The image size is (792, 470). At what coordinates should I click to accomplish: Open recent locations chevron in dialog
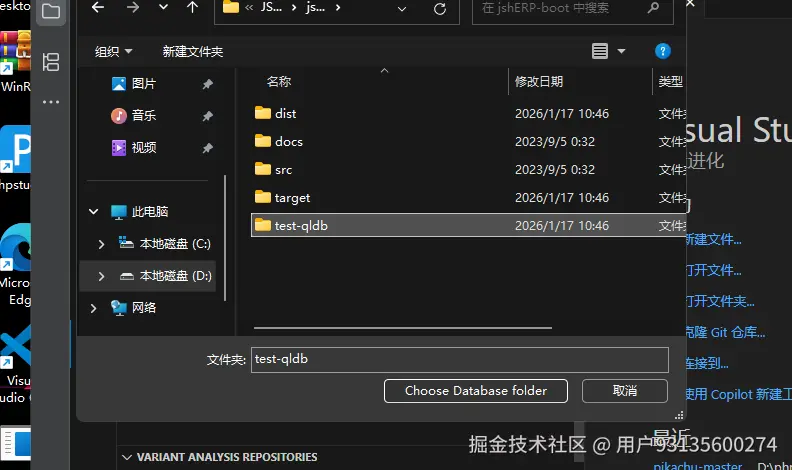(163, 8)
